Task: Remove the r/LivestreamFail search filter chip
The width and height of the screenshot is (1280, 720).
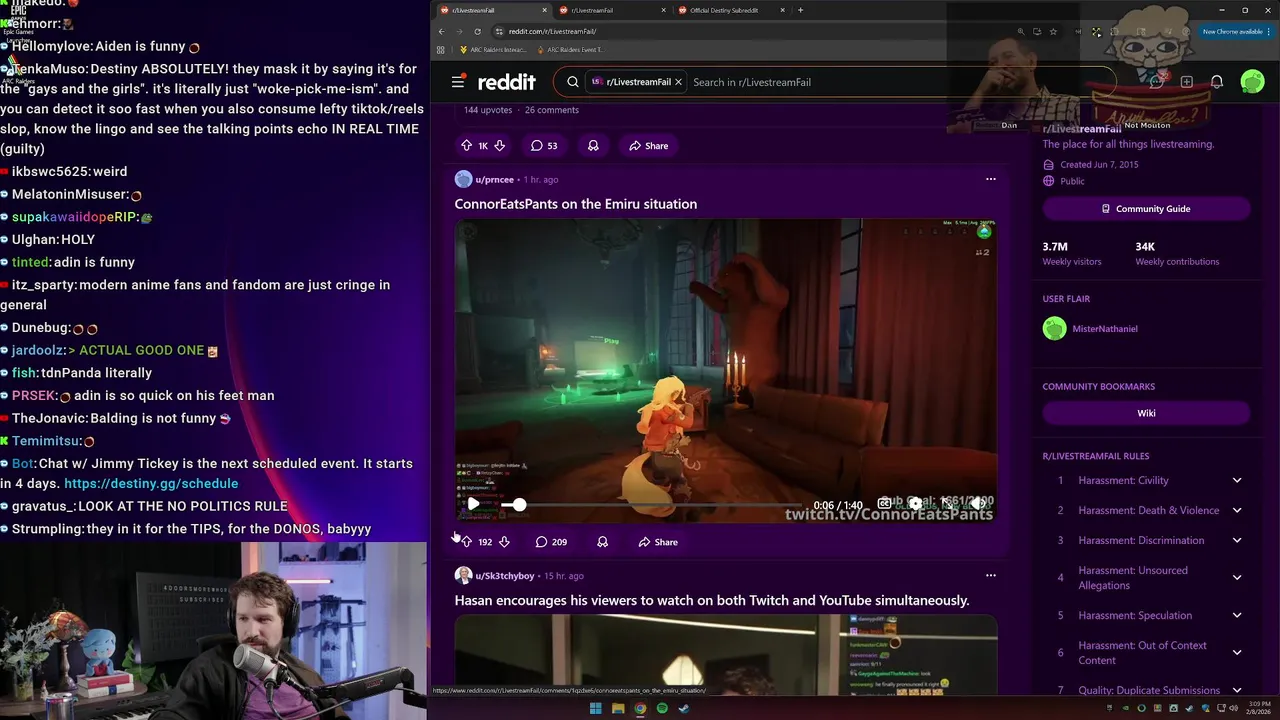Action: click(x=678, y=82)
